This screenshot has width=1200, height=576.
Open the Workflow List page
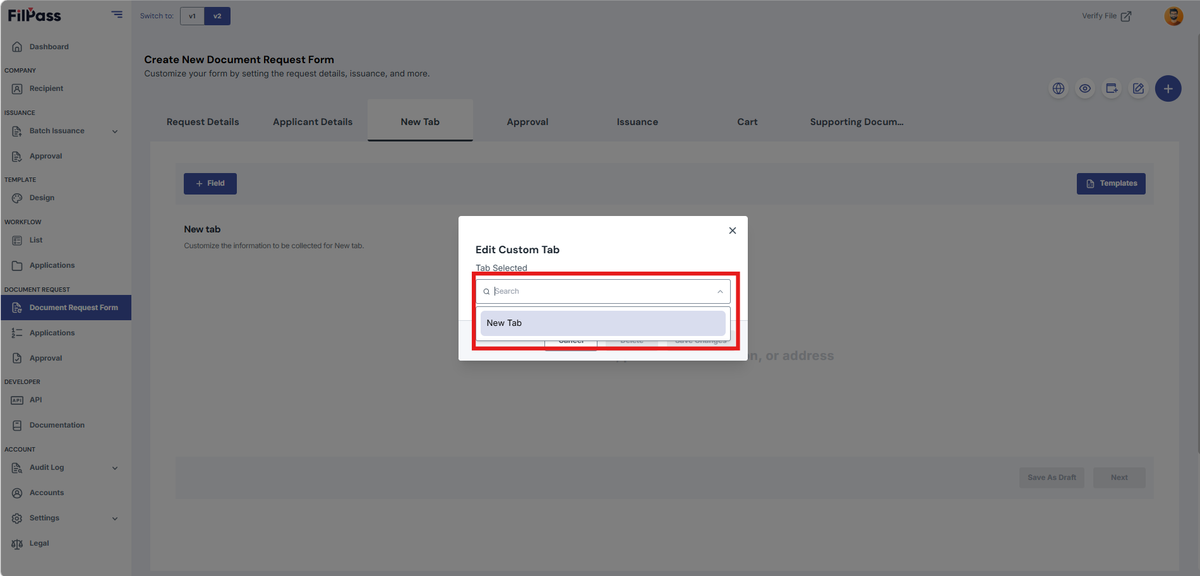[x=36, y=240]
